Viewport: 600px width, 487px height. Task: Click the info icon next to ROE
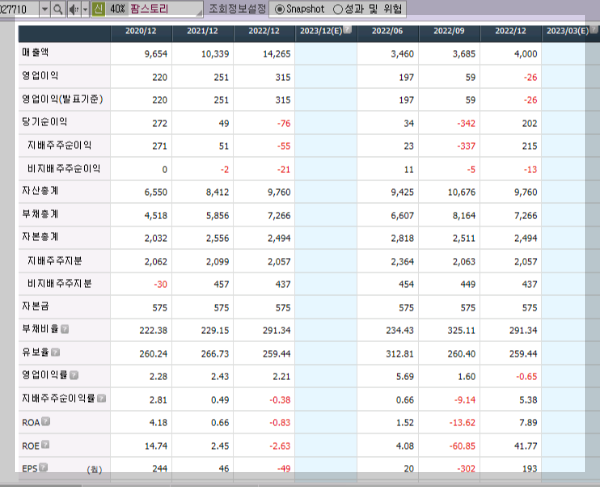coord(45,444)
